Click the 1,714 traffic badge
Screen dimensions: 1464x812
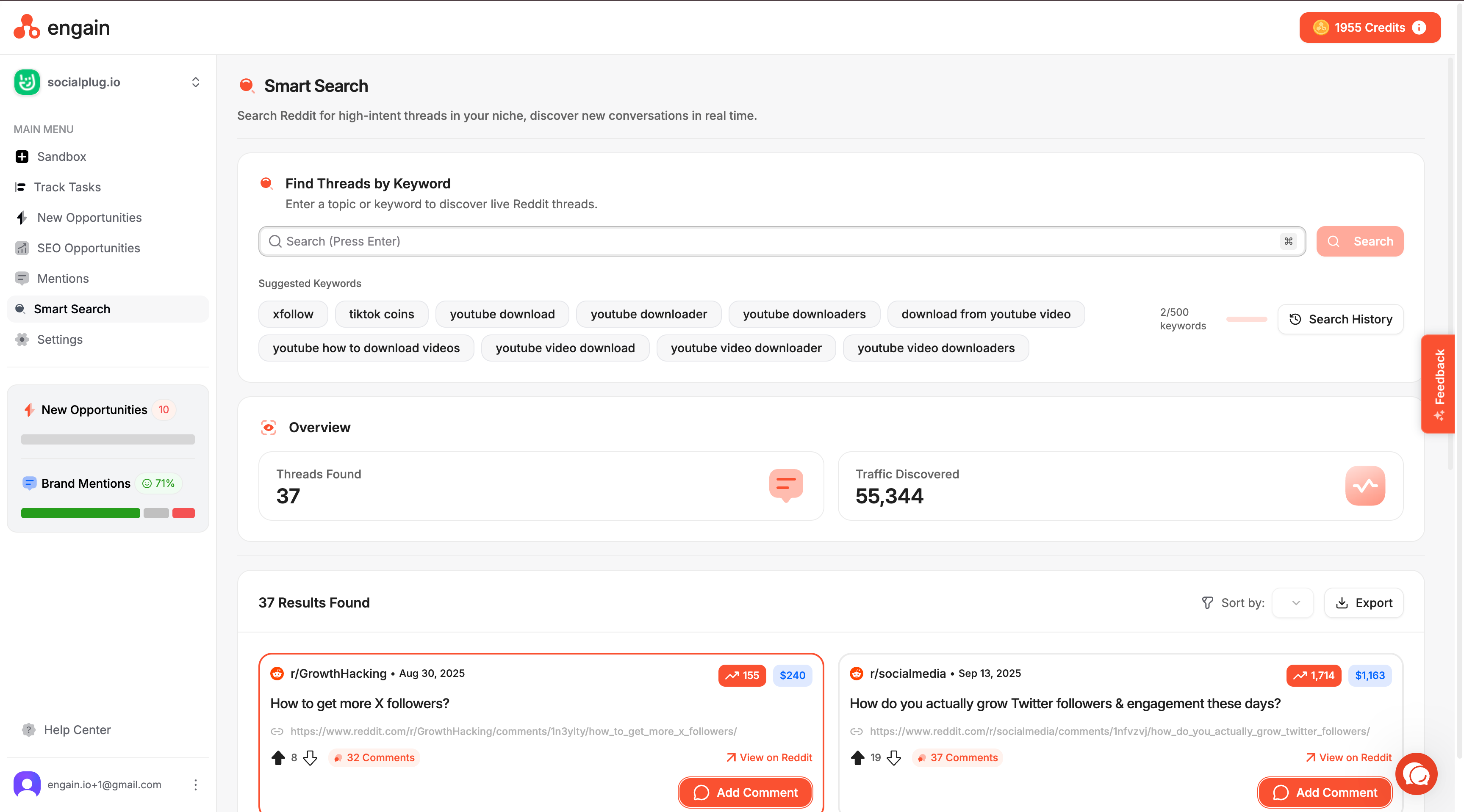(x=1314, y=675)
